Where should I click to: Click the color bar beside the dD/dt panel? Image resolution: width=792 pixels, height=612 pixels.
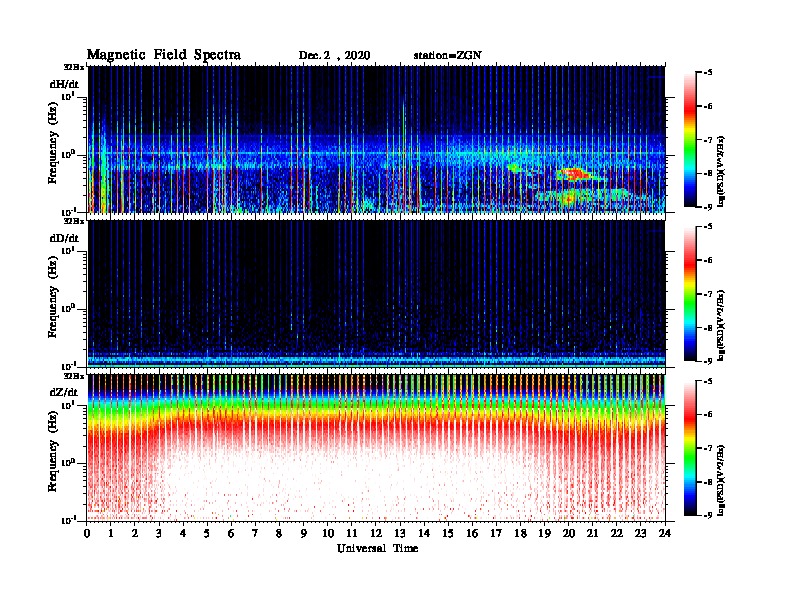(690, 294)
